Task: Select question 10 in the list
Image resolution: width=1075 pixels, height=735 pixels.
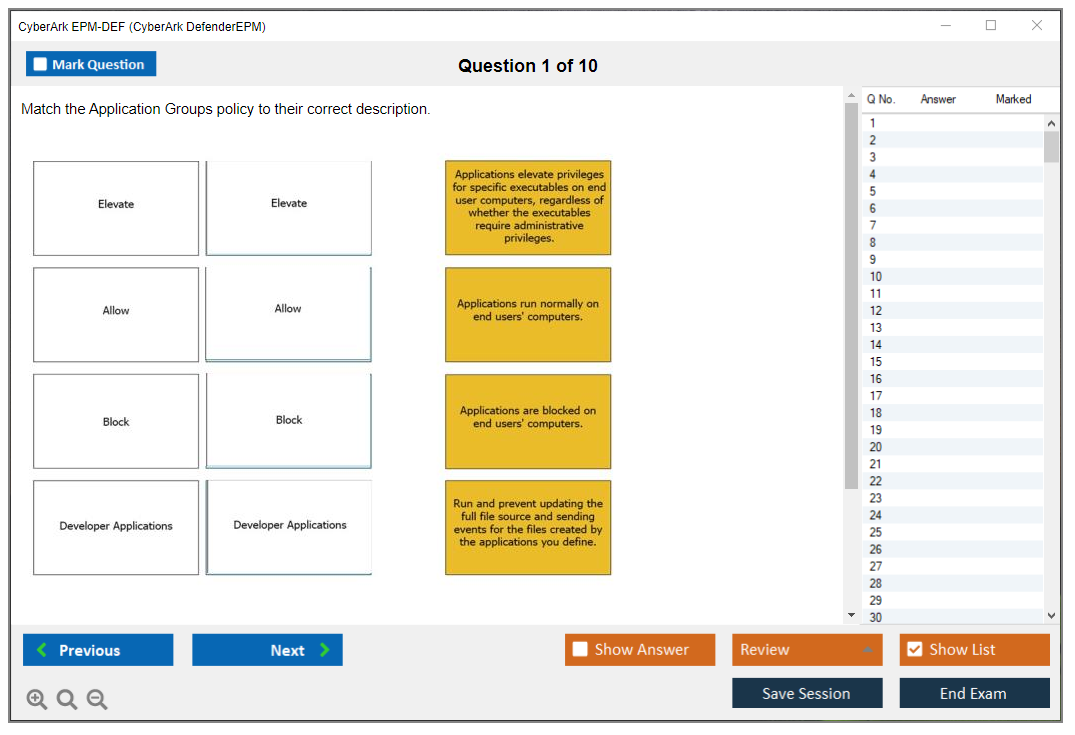Action: 876,277
